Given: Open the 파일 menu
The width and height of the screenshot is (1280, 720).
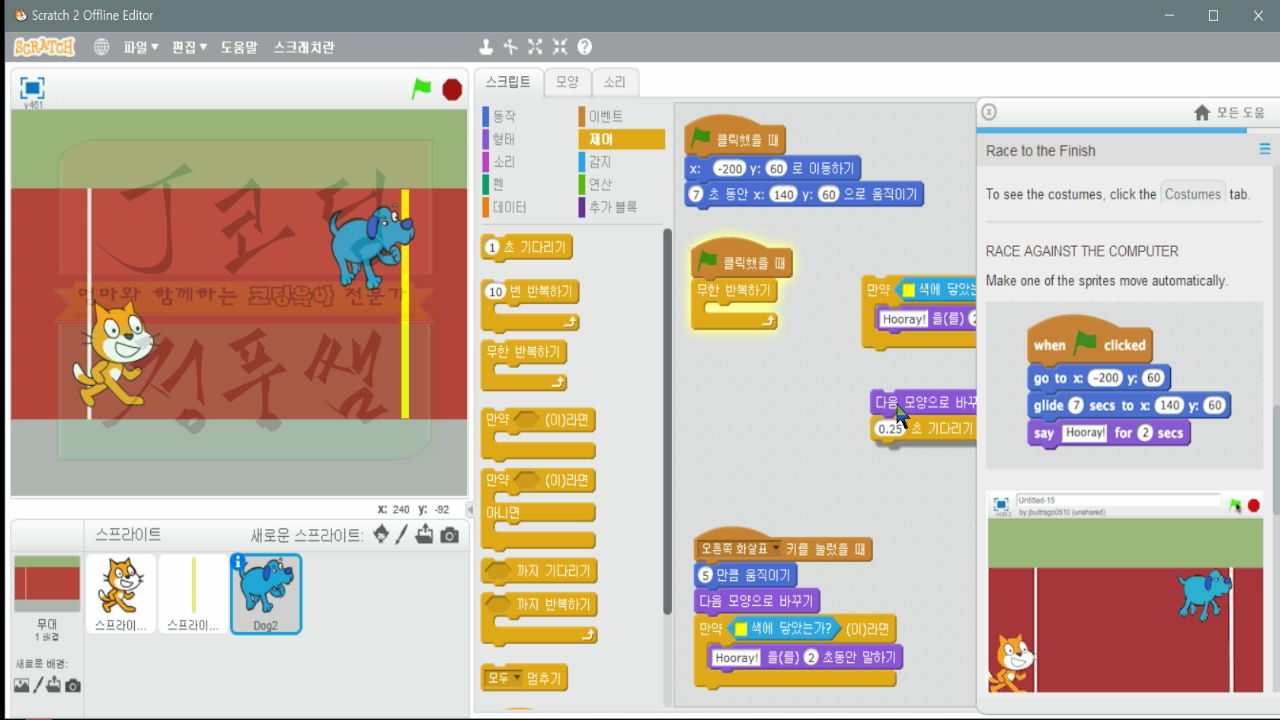Looking at the screenshot, I should point(141,47).
